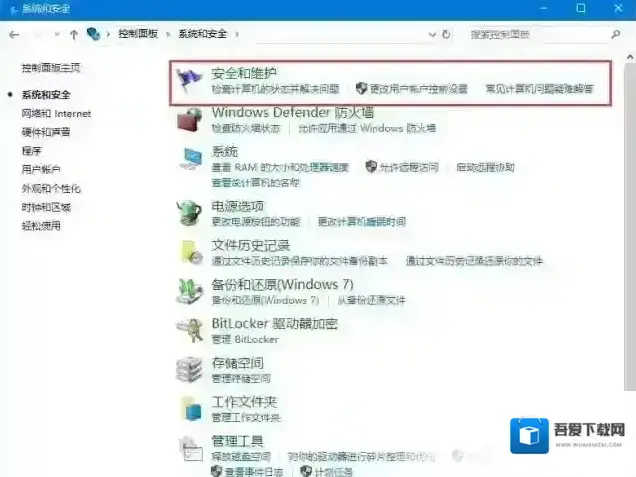The height and width of the screenshot is (477, 636).
Task: Click 启动远程协助 link
Action: click(x=486, y=167)
